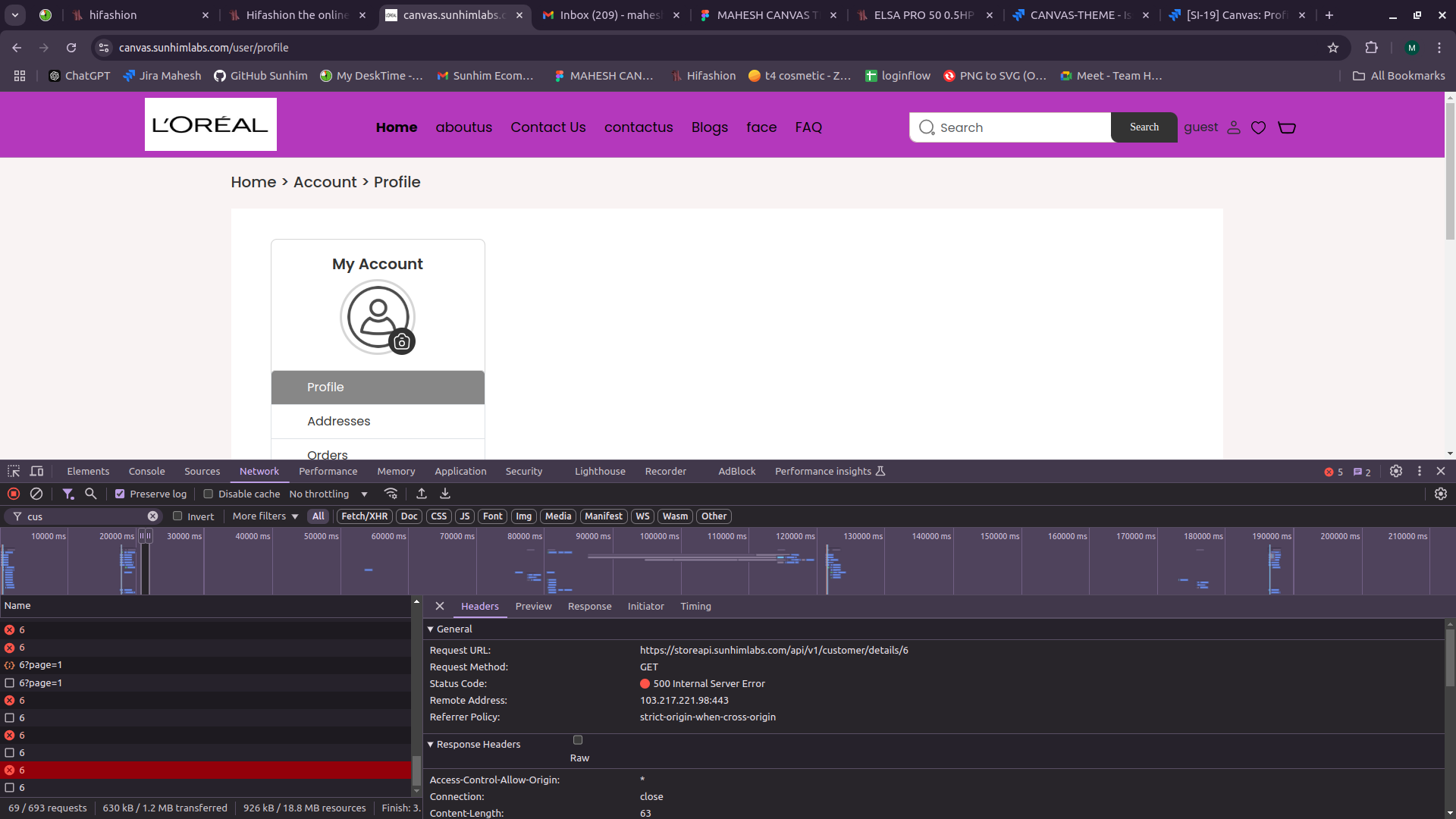Clear the 'cus' filter text
The height and width of the screenshot is (819, 1456).
[152, 516]
